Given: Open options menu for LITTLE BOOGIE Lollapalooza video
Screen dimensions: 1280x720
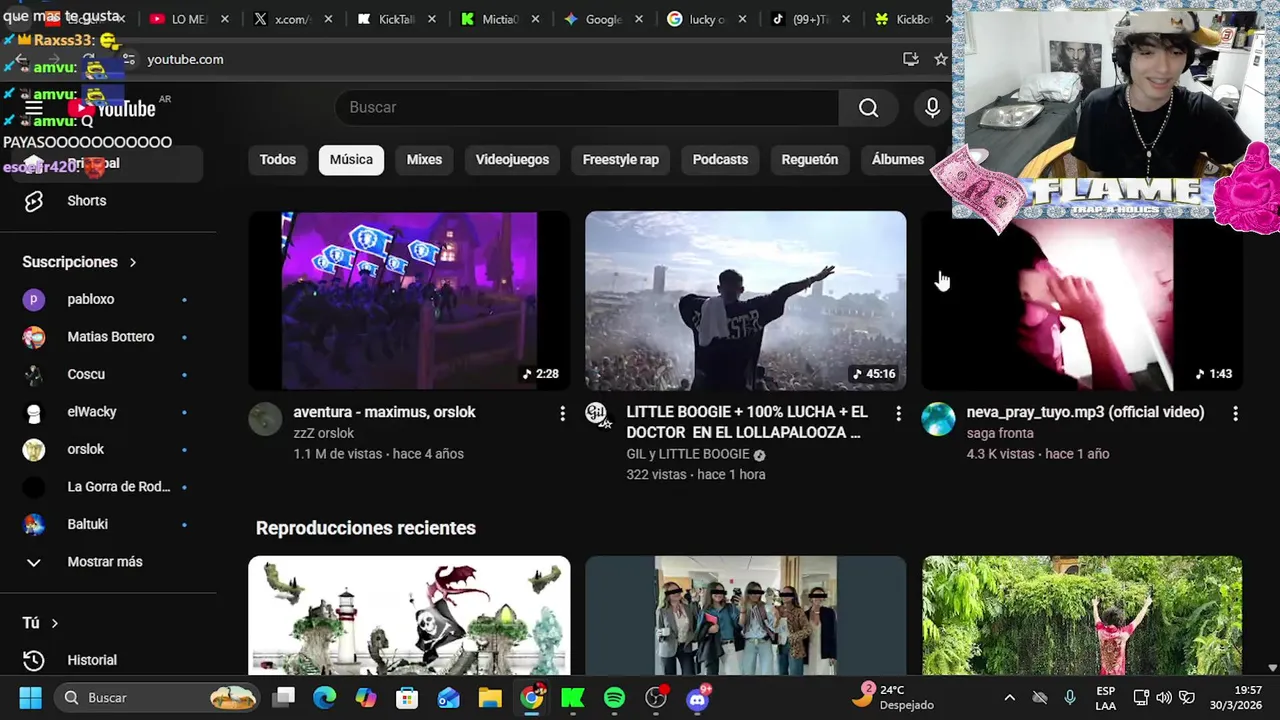Looking at the screenshot, I should click(x=898, y=413).
